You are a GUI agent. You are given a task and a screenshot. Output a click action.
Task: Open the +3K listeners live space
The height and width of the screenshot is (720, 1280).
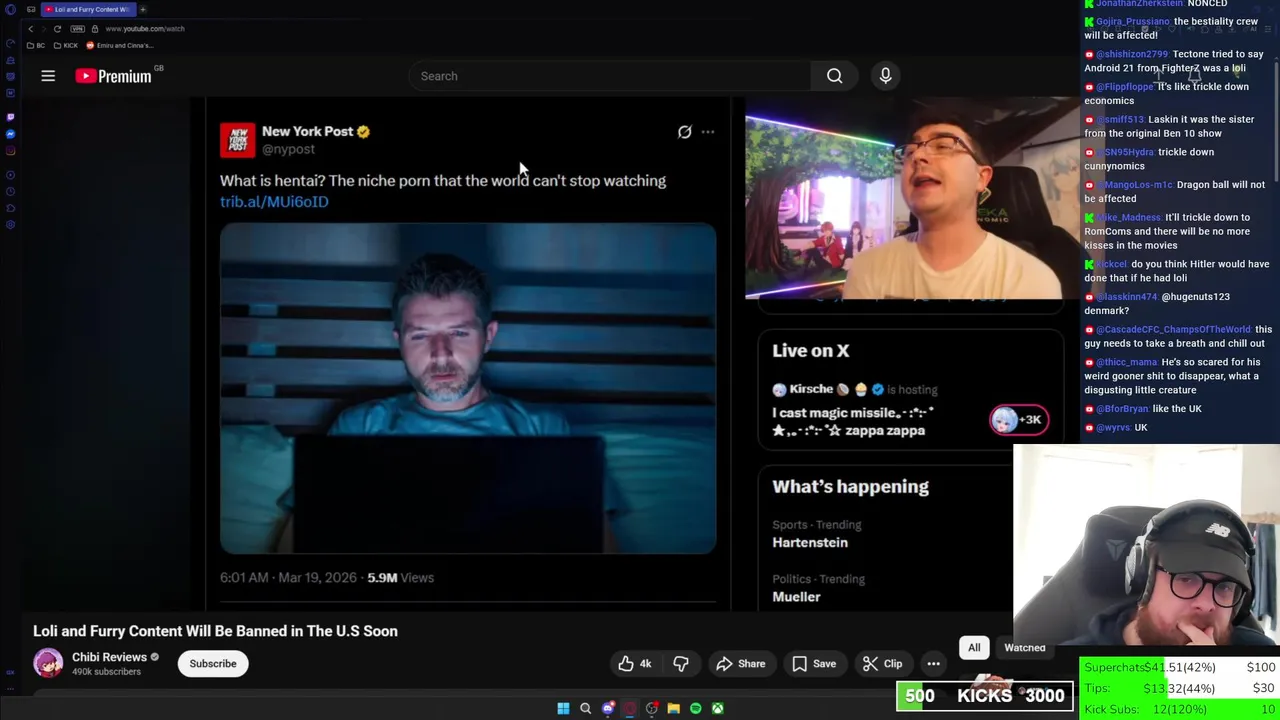point(1019,420)
